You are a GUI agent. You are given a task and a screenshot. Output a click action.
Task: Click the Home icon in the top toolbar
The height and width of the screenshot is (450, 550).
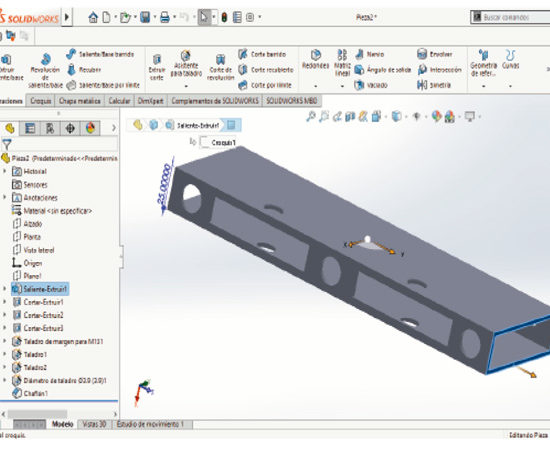93,17
